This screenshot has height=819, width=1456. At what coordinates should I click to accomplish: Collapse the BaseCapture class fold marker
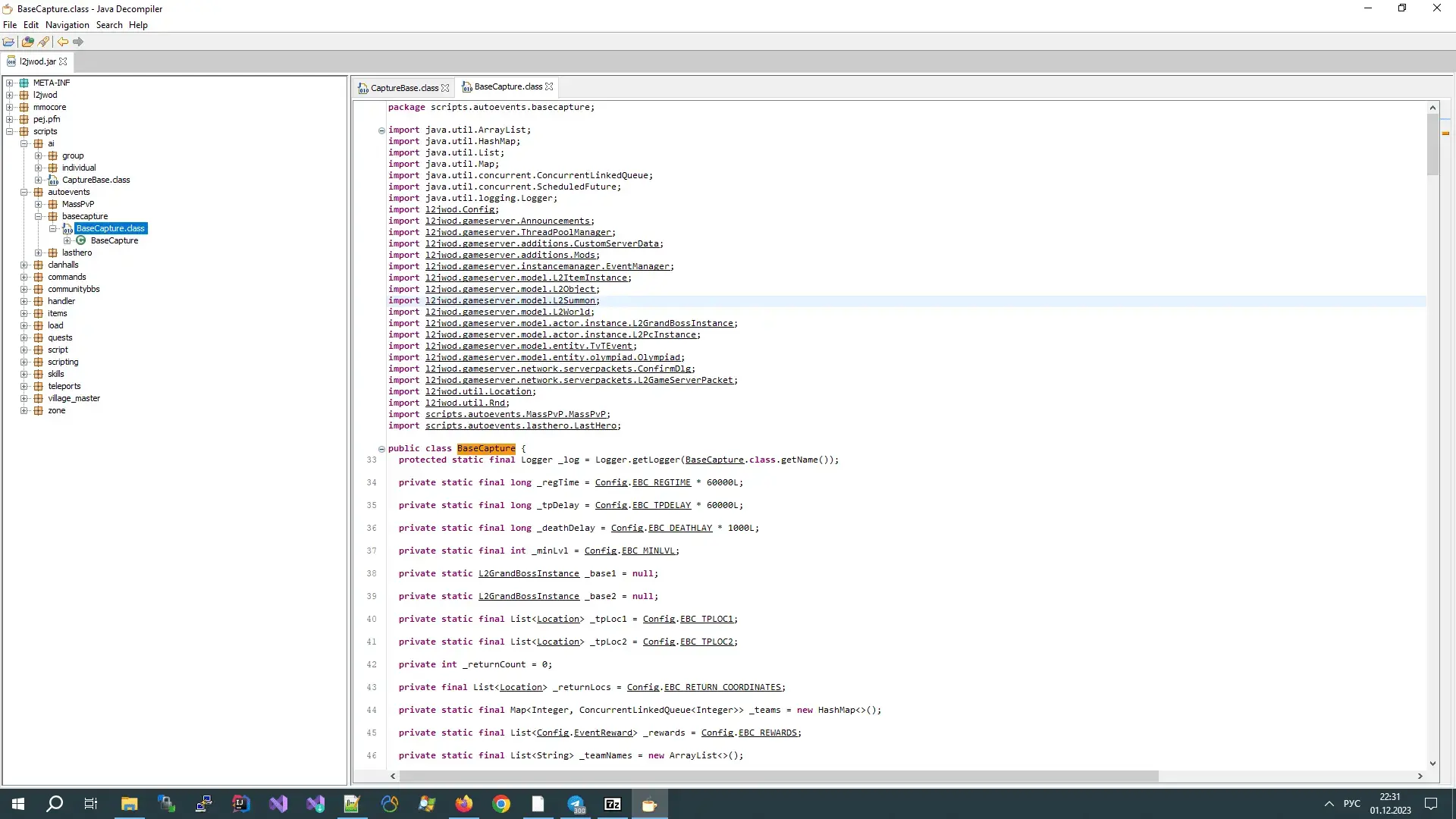tap(381, 449)
